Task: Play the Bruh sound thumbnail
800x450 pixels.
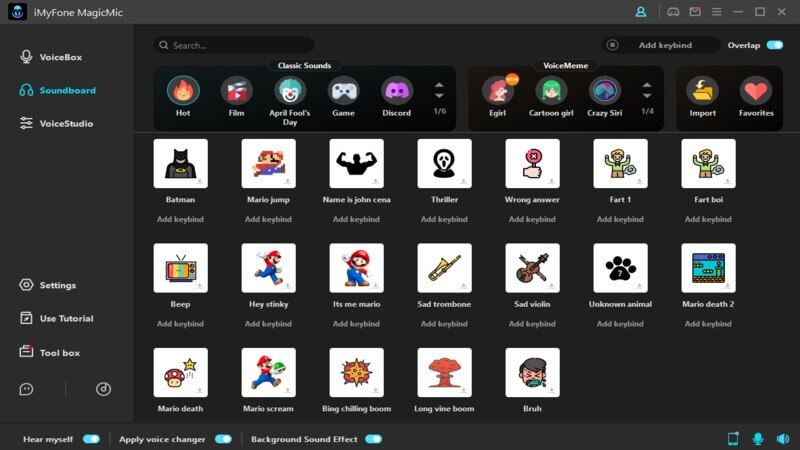Action: pyautogui.click(x=533, y=372)
